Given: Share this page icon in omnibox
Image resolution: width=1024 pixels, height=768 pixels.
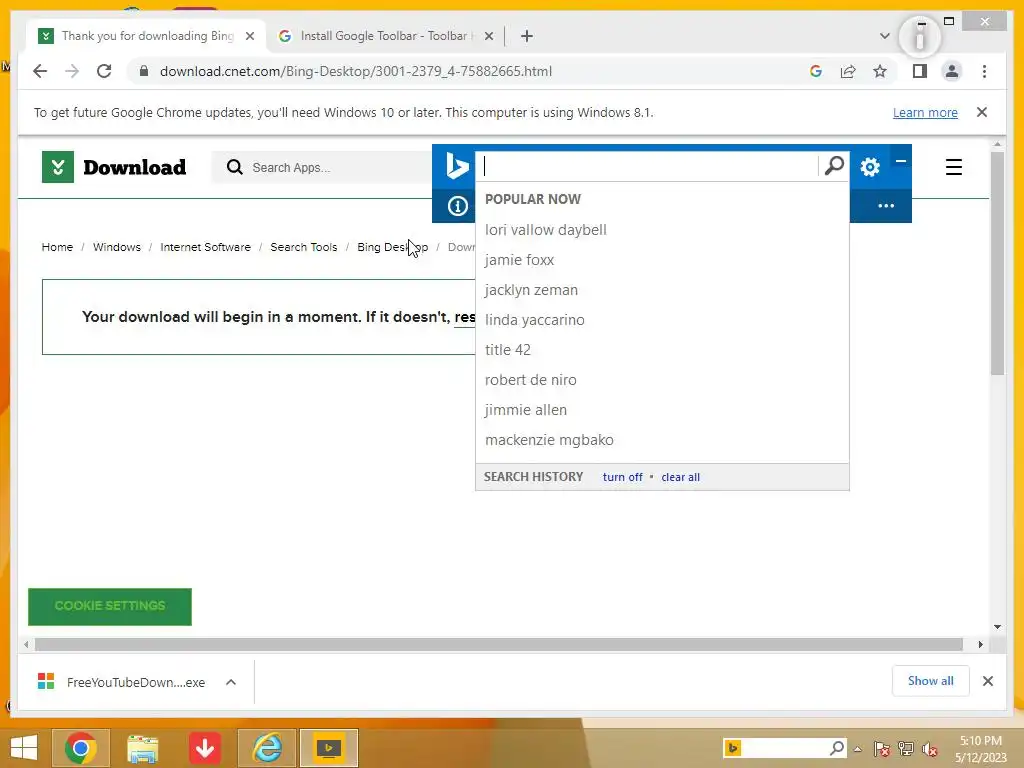Looking at the screenshot, I should tap(848, 71).
